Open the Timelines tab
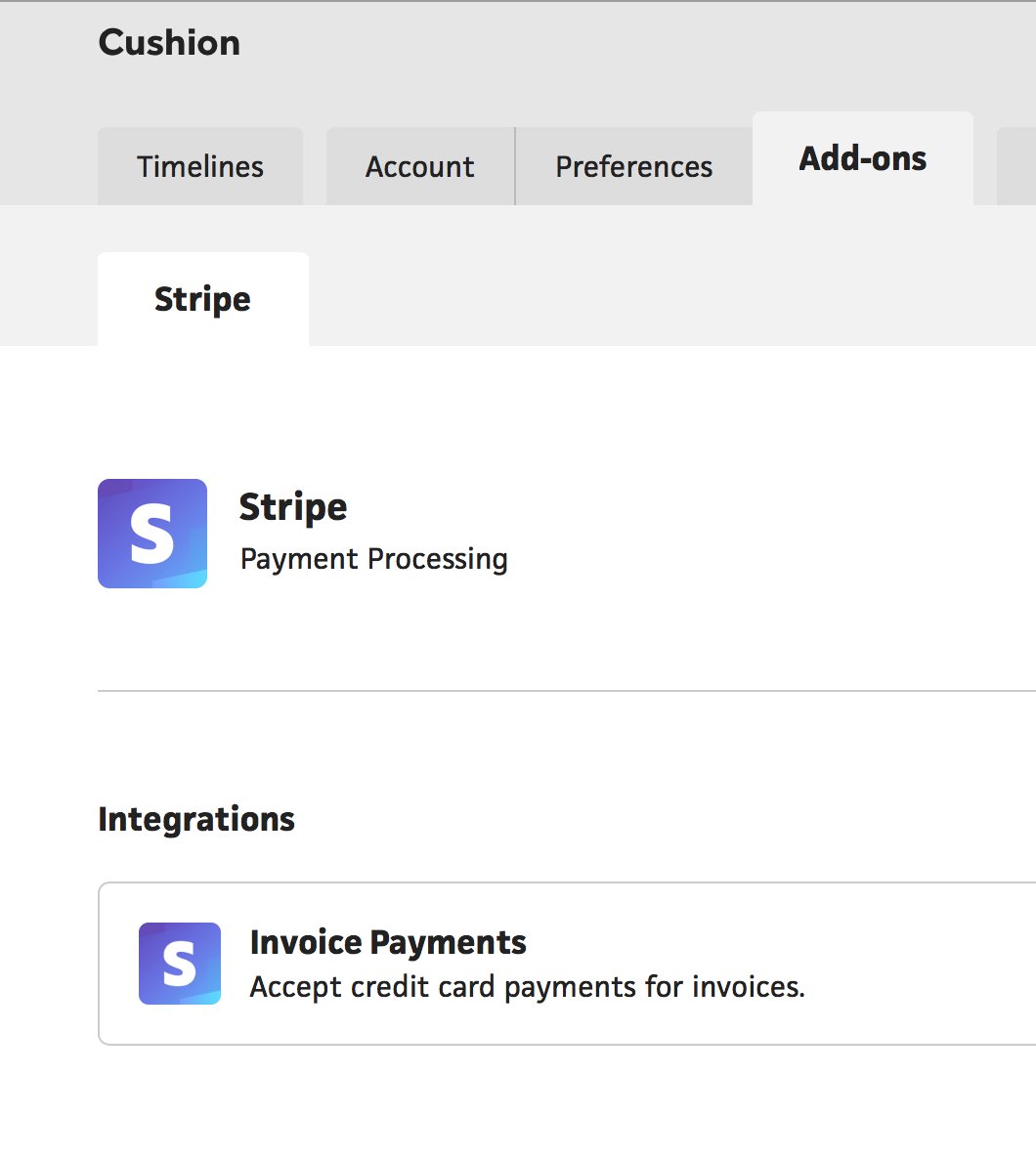Screen dimensions: 1036x1161 click(200, 166)
